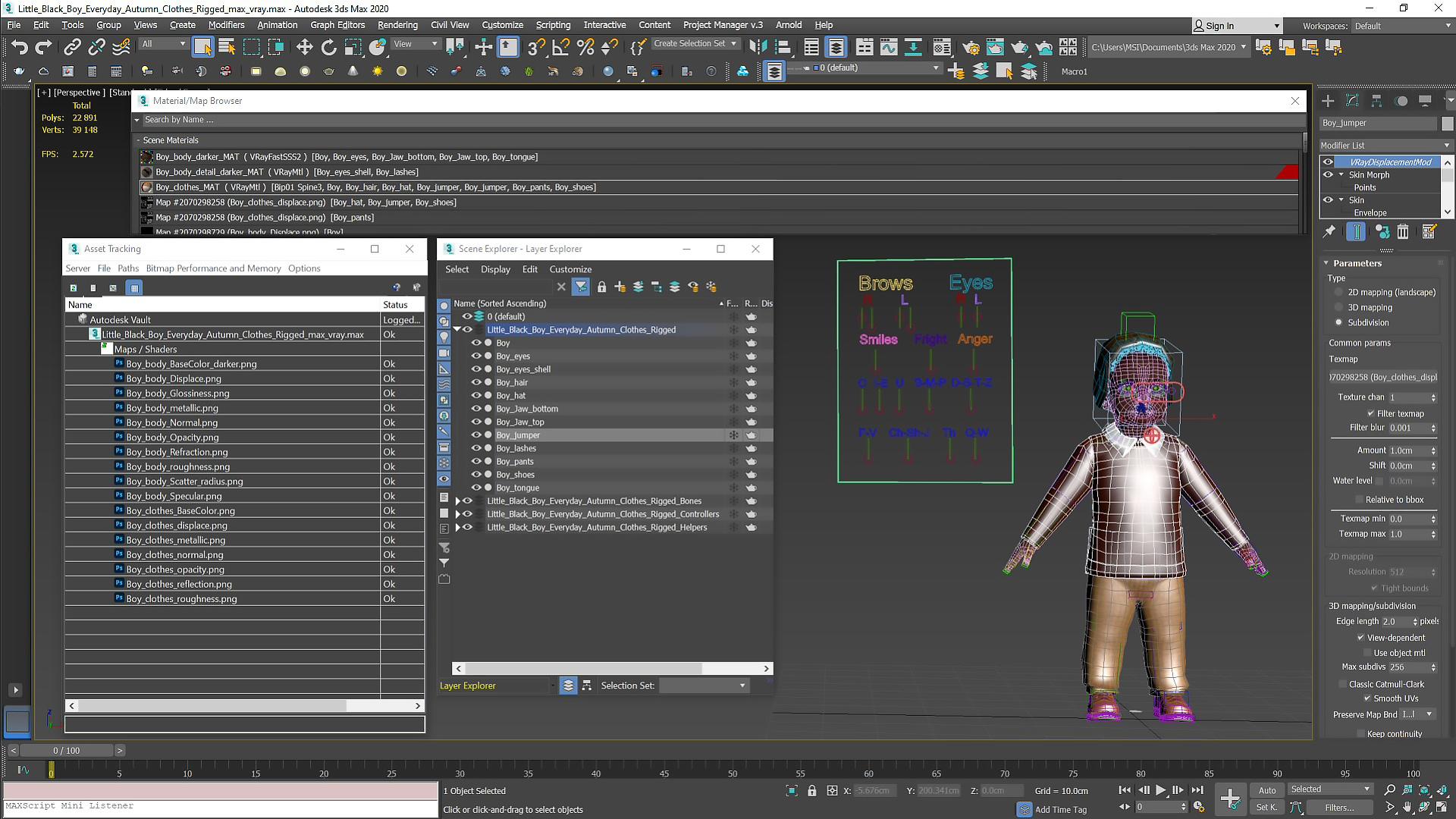Click the Auto key button
Viewport: 1456px width, 819px height.
coord(1267,790)
